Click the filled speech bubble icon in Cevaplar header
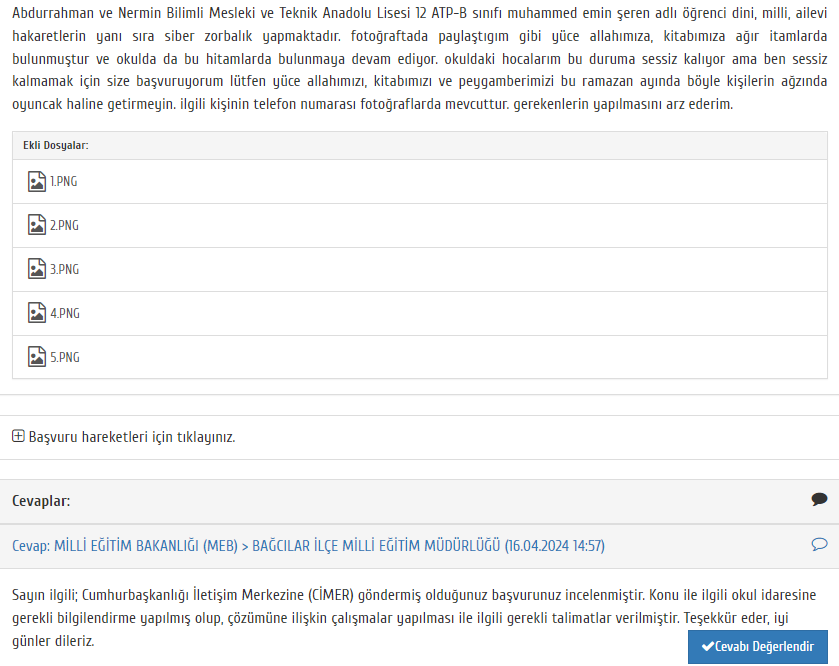Screen dimensions: 839x666 (819, 500)
